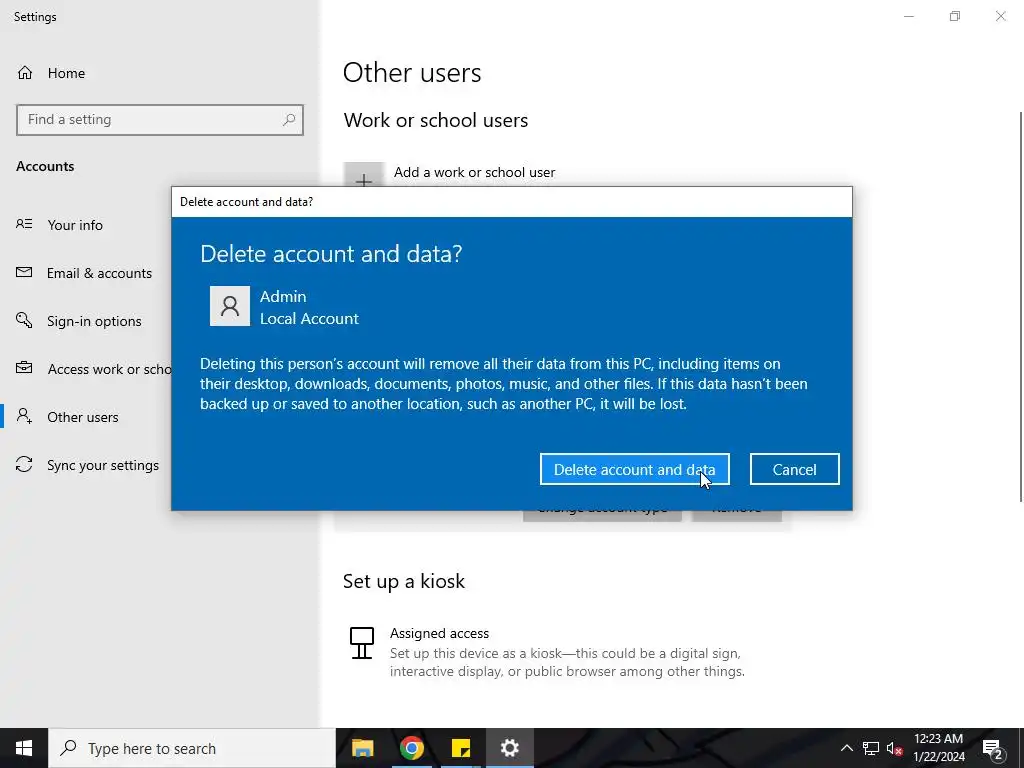The width and height of the screenshot is (1024, 768).
Task: Click the Sign-in options key icon
Action: (24, 320)
